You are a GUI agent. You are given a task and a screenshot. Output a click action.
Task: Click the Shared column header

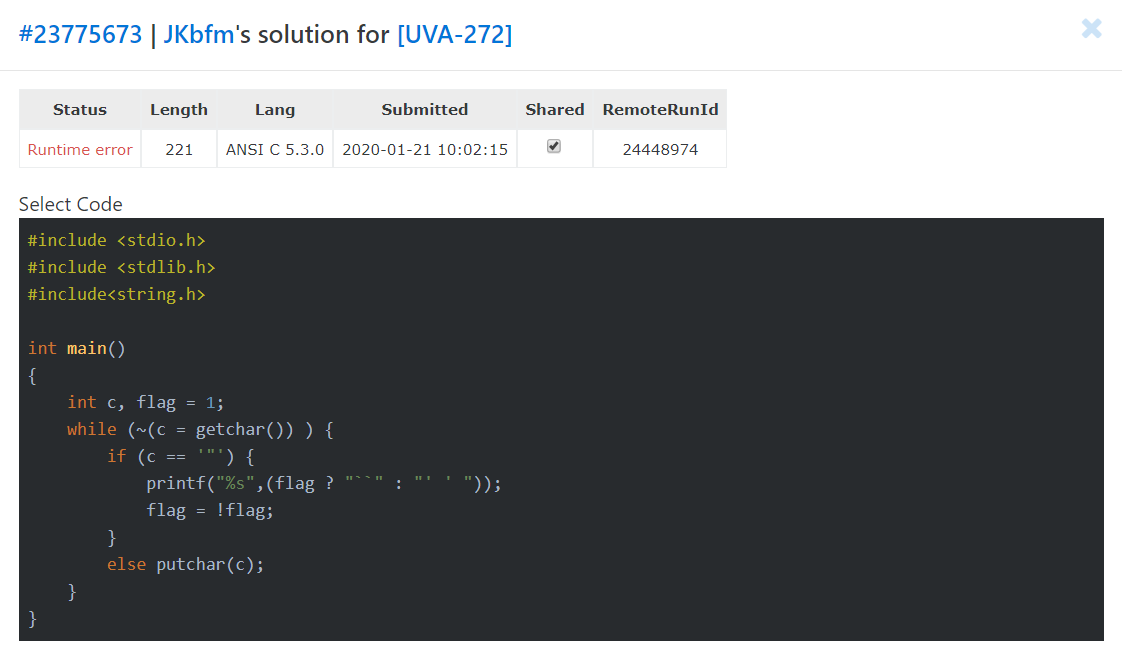[x=555, y=110]
